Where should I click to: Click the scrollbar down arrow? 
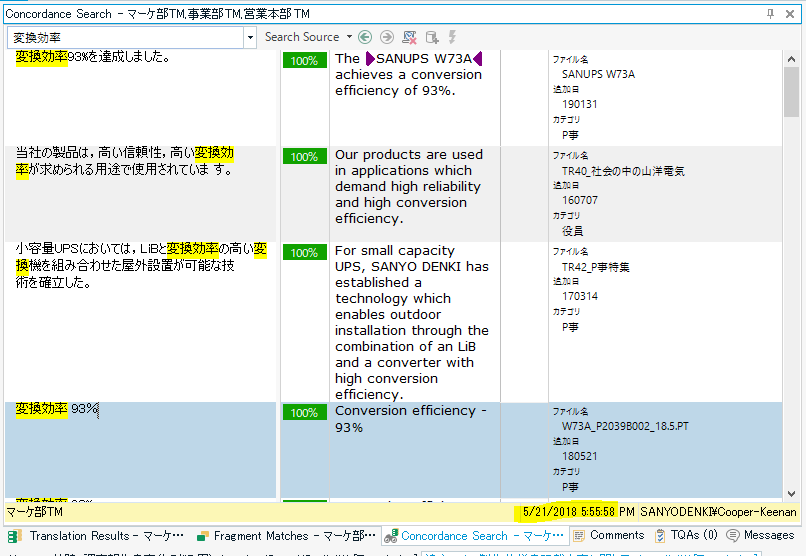791,493
